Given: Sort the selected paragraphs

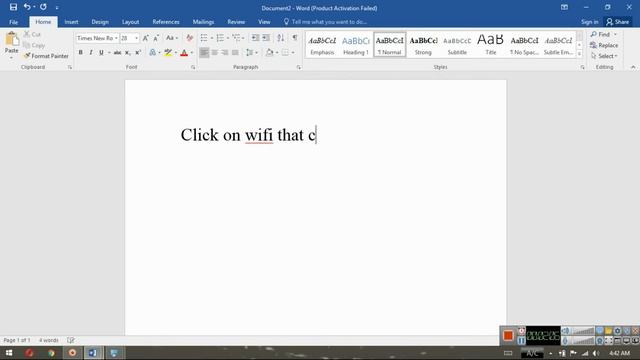Looking at the screenshot, I should 280,38.
